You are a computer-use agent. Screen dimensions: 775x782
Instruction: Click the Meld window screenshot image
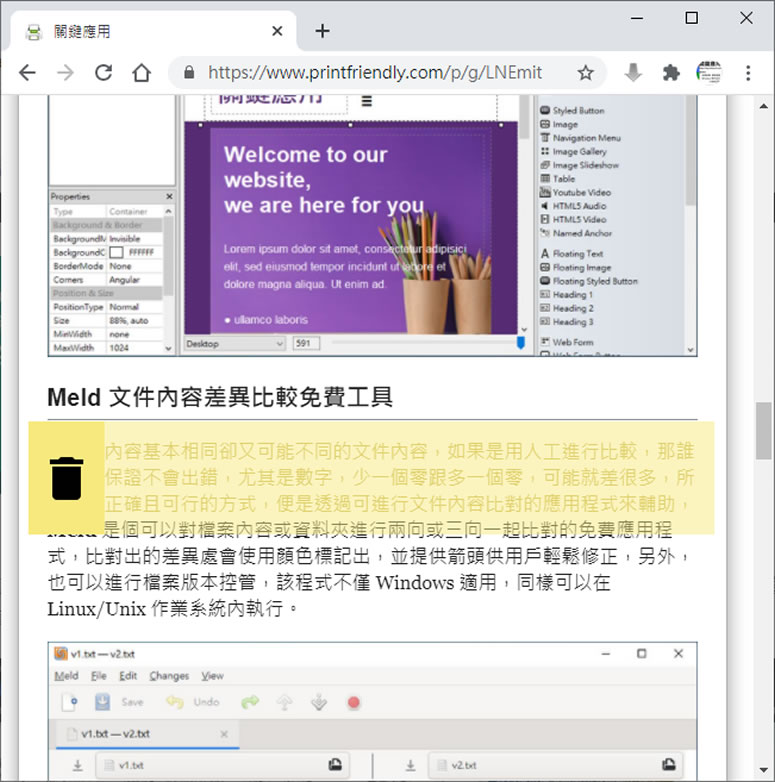tap(373, 712)
